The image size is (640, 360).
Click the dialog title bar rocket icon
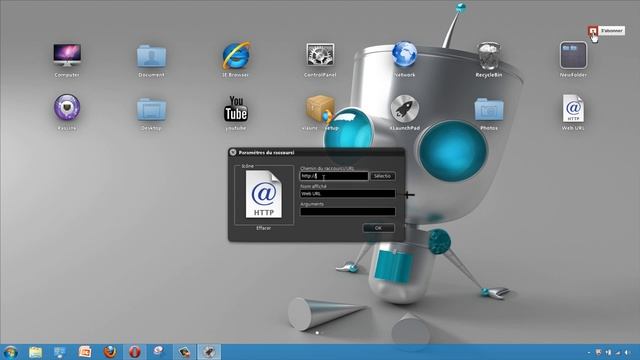click(x=233, y=152)
